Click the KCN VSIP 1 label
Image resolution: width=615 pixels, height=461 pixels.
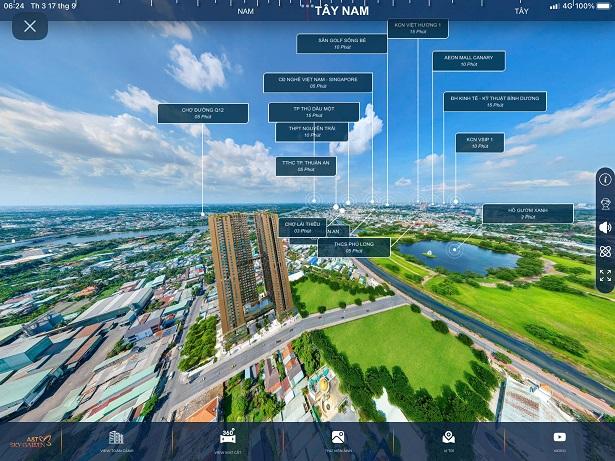(480, 143)
